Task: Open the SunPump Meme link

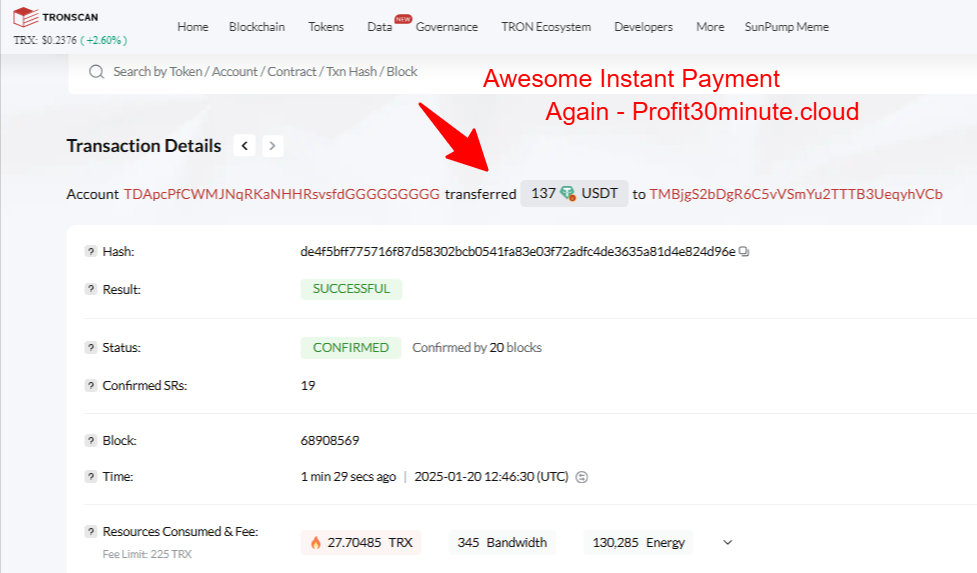Action: pyautogui.click(x=786, y=27)
